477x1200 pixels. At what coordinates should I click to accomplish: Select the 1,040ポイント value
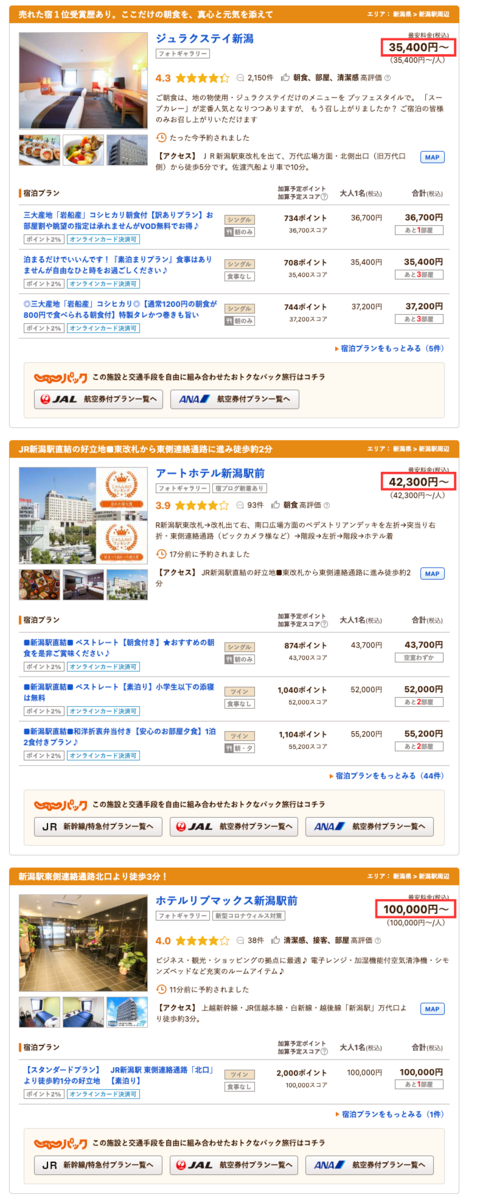(x=304, y=689)
